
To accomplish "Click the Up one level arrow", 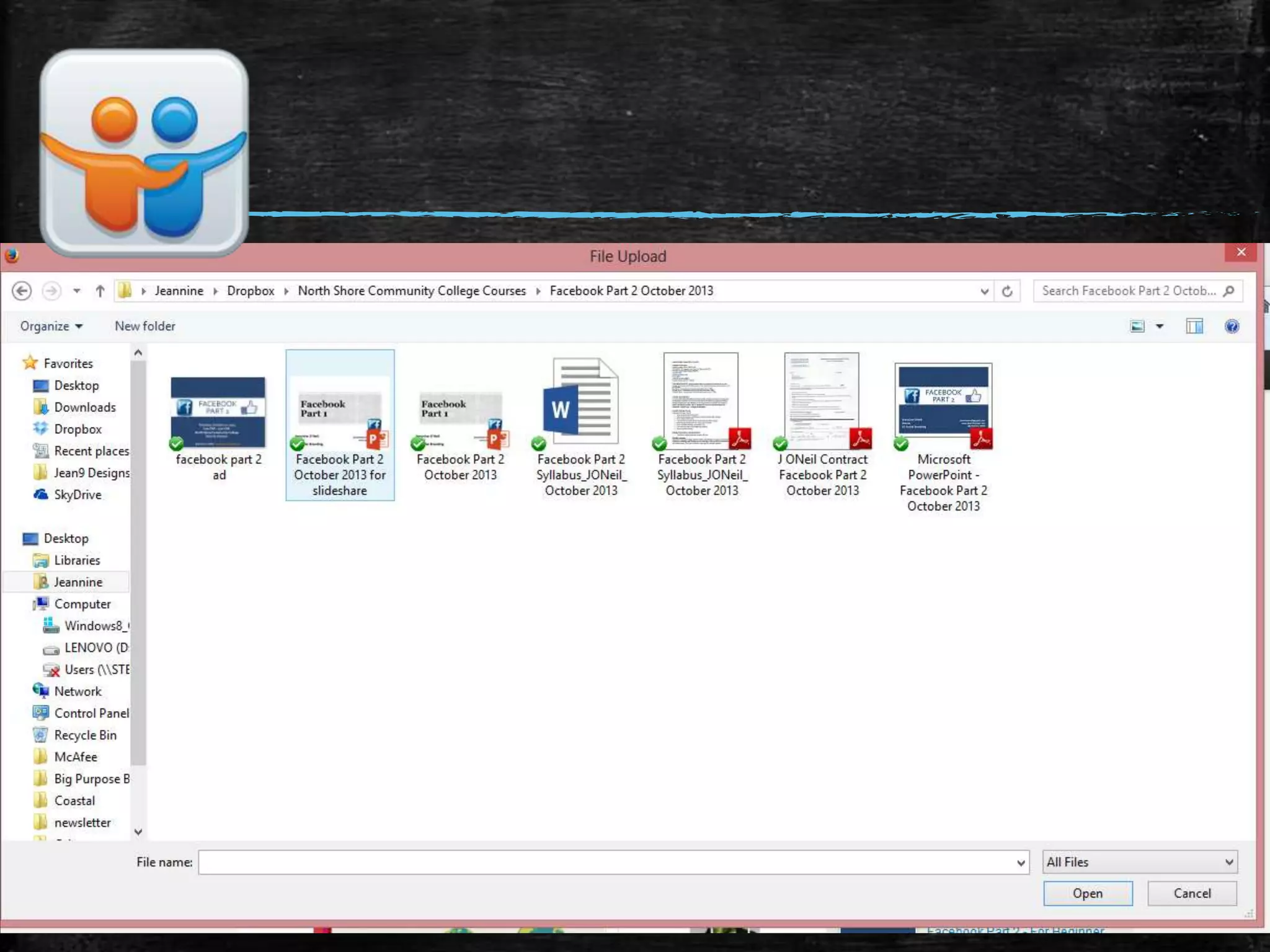I will [100, 291].
